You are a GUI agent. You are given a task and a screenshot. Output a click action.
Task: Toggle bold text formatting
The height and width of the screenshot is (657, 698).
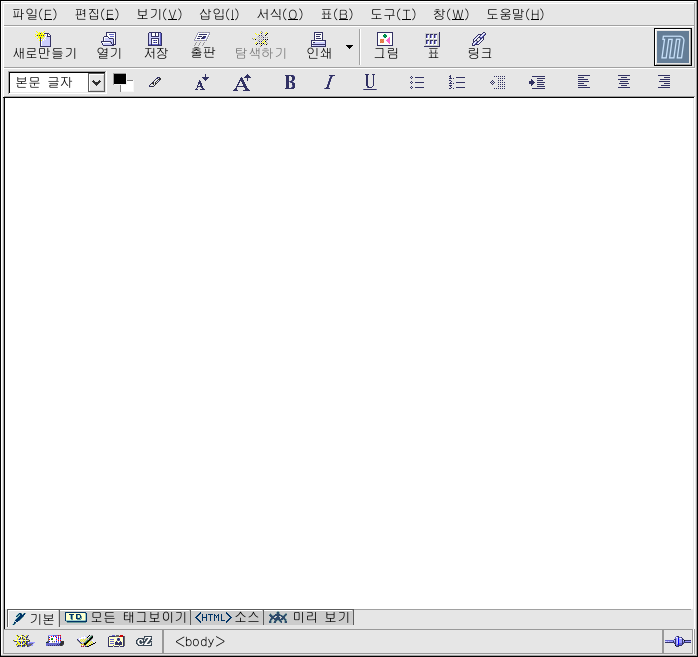tap(290, 83)
